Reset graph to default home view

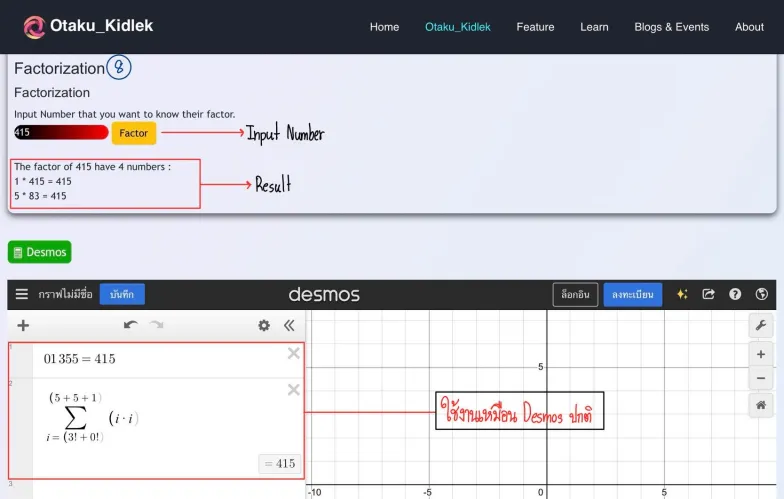click(761, 405)
